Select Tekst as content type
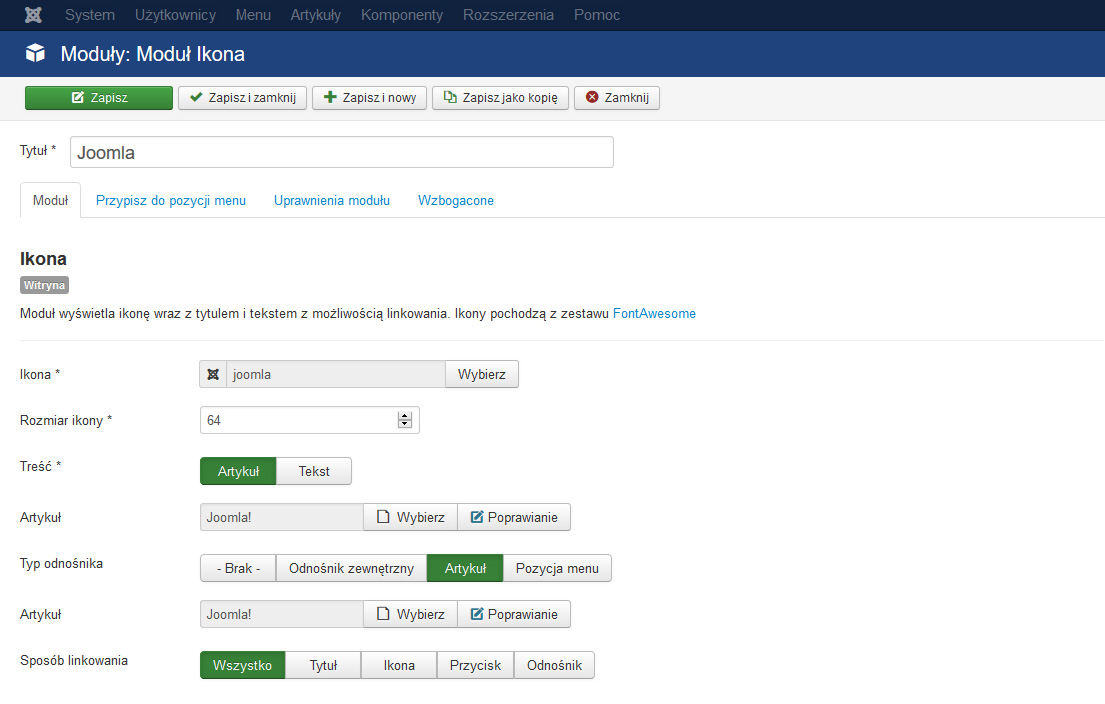 pyautogui.click(x=314, y=471)
